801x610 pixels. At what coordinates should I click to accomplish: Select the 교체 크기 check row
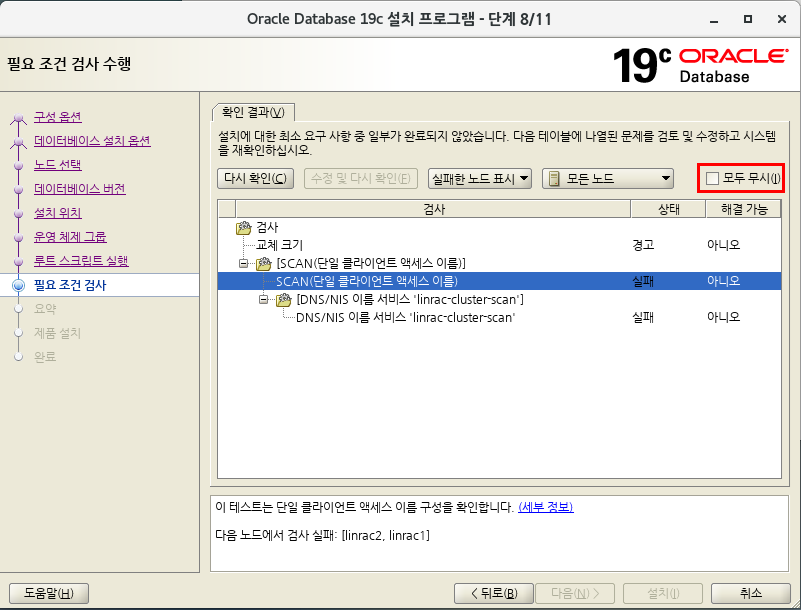coord(499,245)
